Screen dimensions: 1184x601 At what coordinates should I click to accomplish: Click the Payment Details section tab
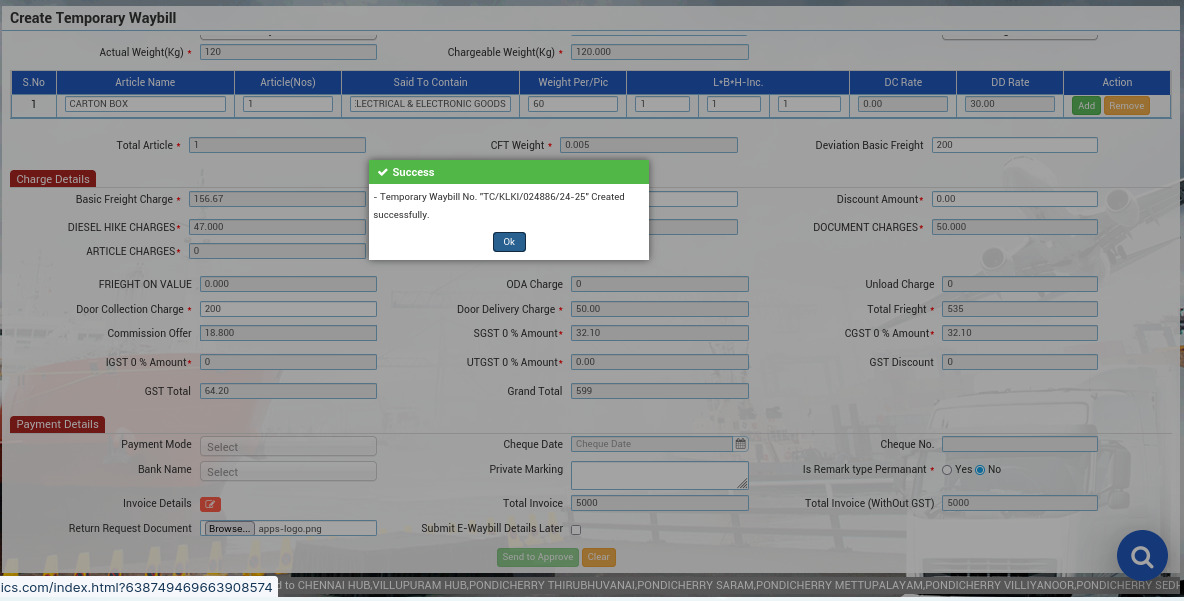[58, 424]
